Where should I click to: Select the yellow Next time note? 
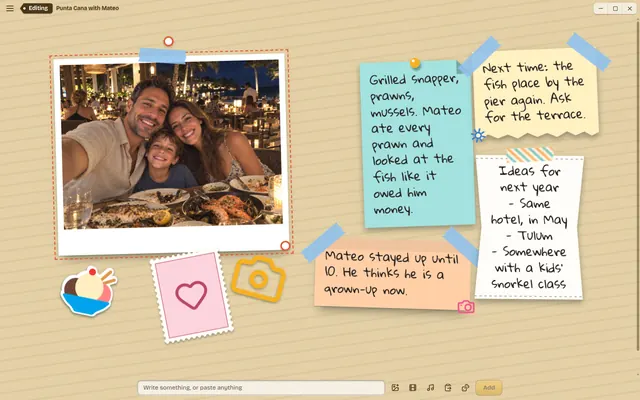tap(536, 93)
